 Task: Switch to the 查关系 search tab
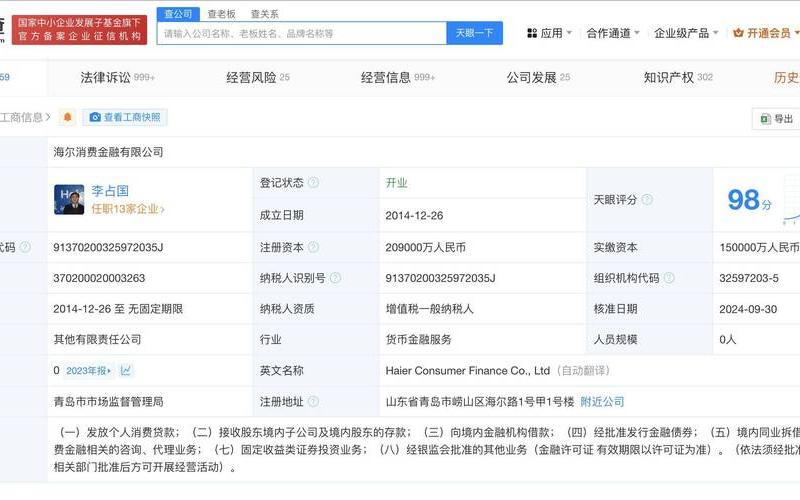264,14
